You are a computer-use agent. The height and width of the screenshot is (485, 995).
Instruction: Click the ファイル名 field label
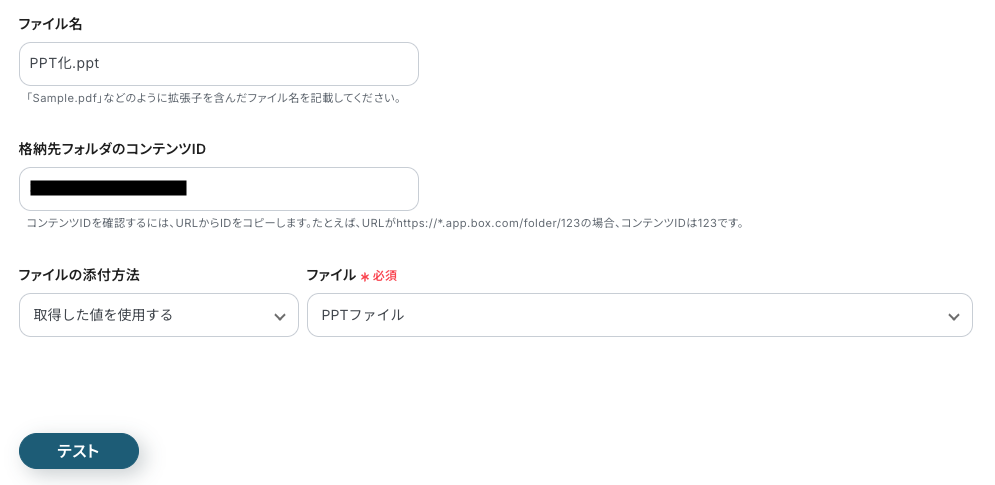tap(50, 24)
